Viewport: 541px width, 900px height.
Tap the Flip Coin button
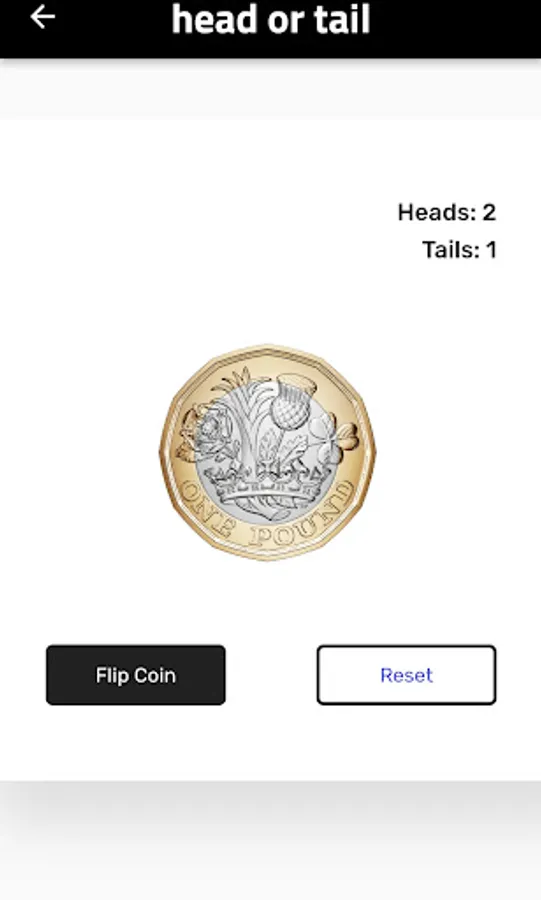(x=136, y=675)
